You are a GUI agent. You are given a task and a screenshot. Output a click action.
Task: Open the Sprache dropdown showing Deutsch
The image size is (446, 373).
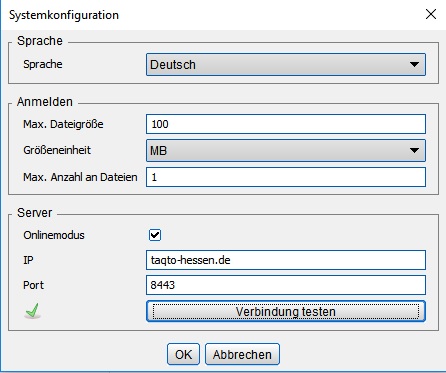(286, 64)
